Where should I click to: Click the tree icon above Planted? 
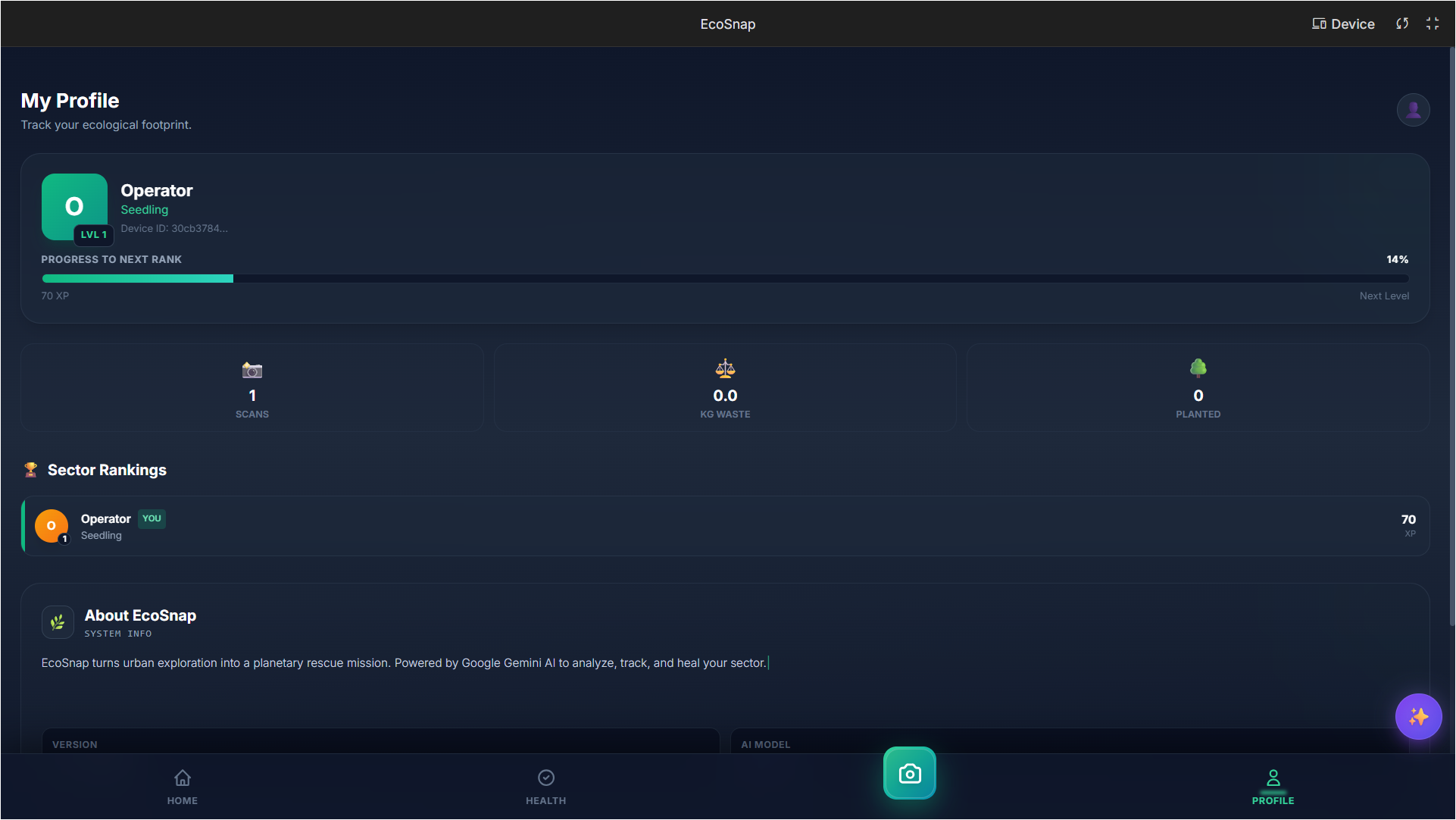click(1198, 368)
